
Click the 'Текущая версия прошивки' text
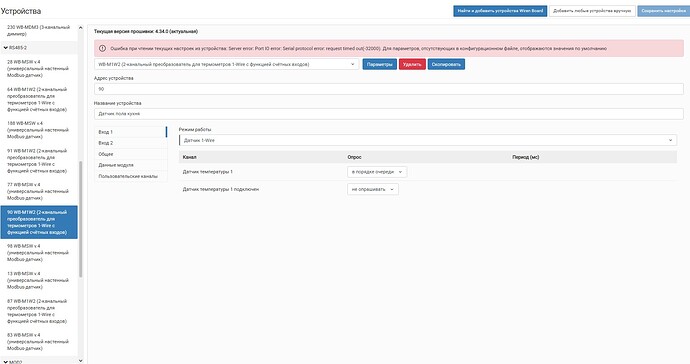(x=146, y=32)
